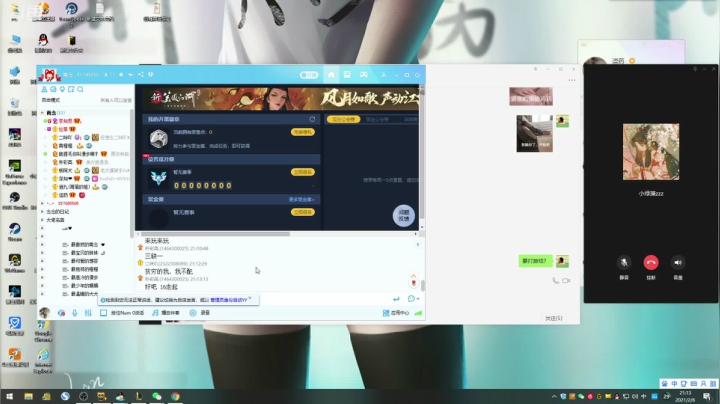Open the audio mixer settings icon

[88, 313]
